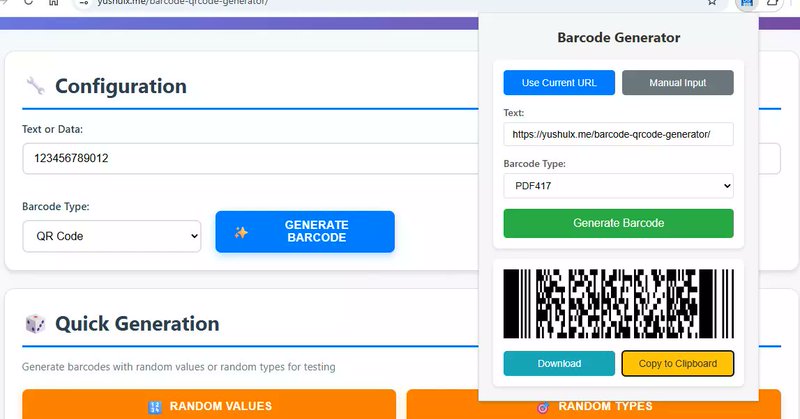Click the wrench icon beside Configuration

point(35,86)
